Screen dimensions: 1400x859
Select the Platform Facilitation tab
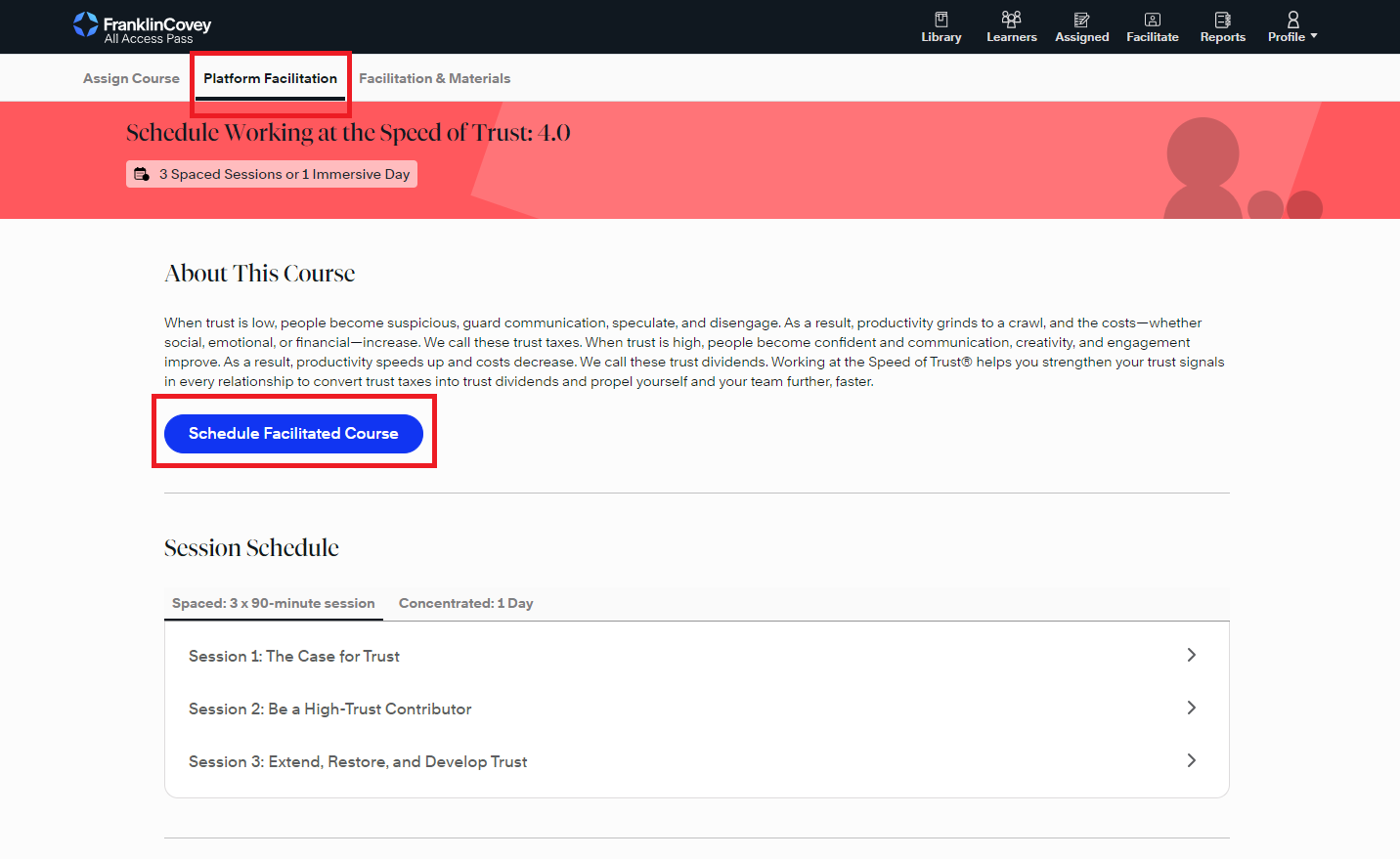(x=270, y=78)
